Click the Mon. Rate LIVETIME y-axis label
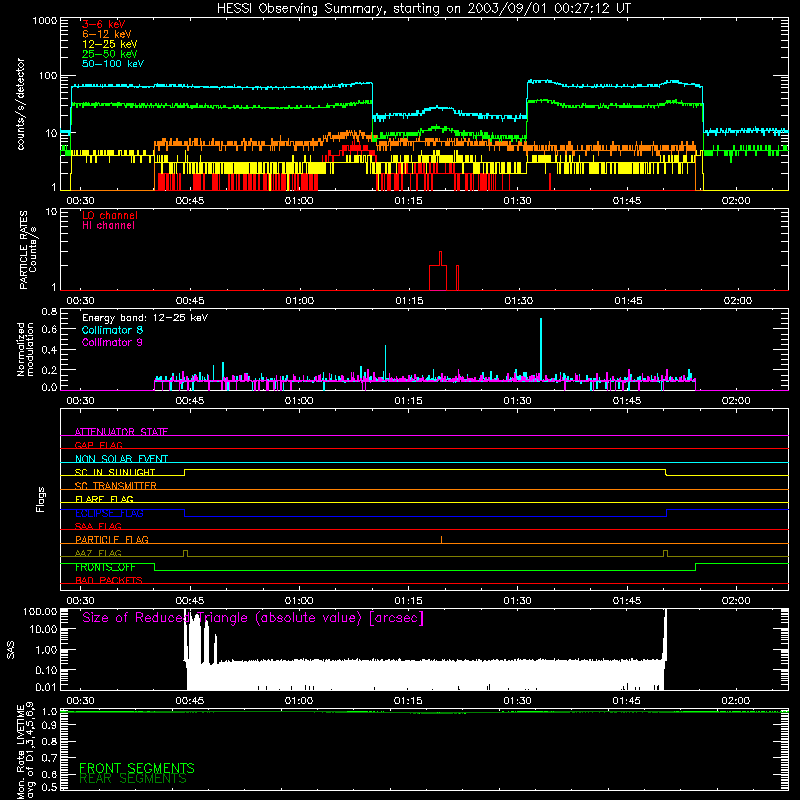Screen dimensions: 800x800 click(x=25, y=750)
